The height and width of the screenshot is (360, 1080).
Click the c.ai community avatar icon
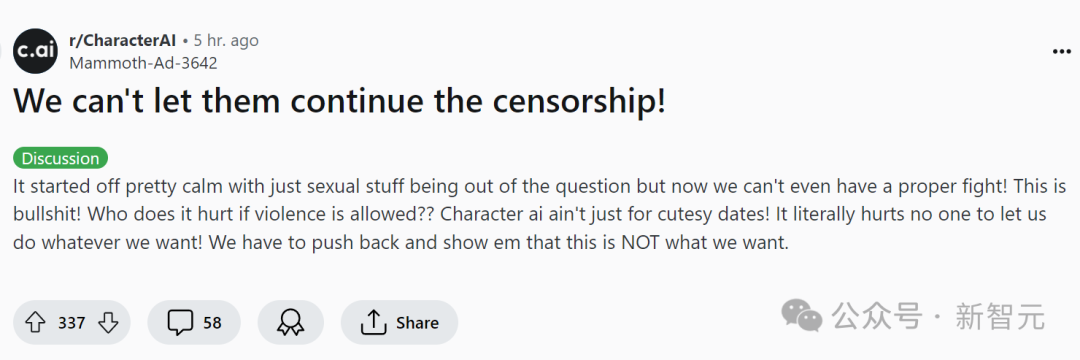[35, 51]
